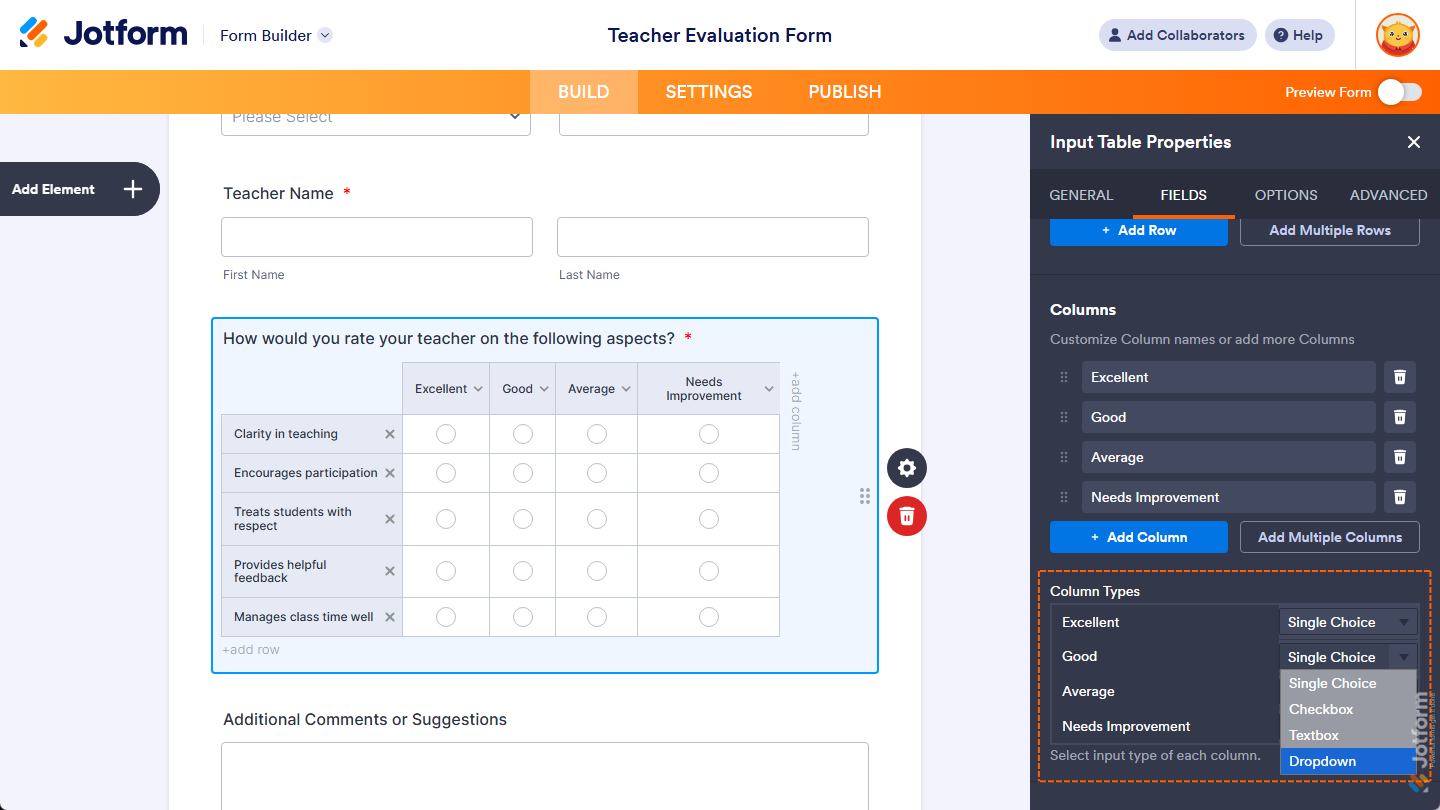The height and width of the screenshot is (810, 1440).
Task: Open the BUILD tab
Action: [584, 92]
